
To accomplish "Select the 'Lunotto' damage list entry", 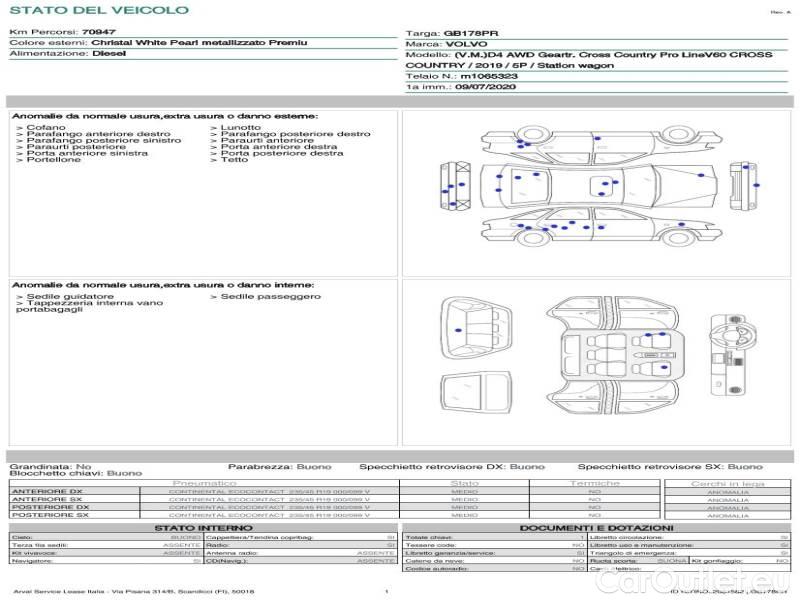I will point(240,127).
